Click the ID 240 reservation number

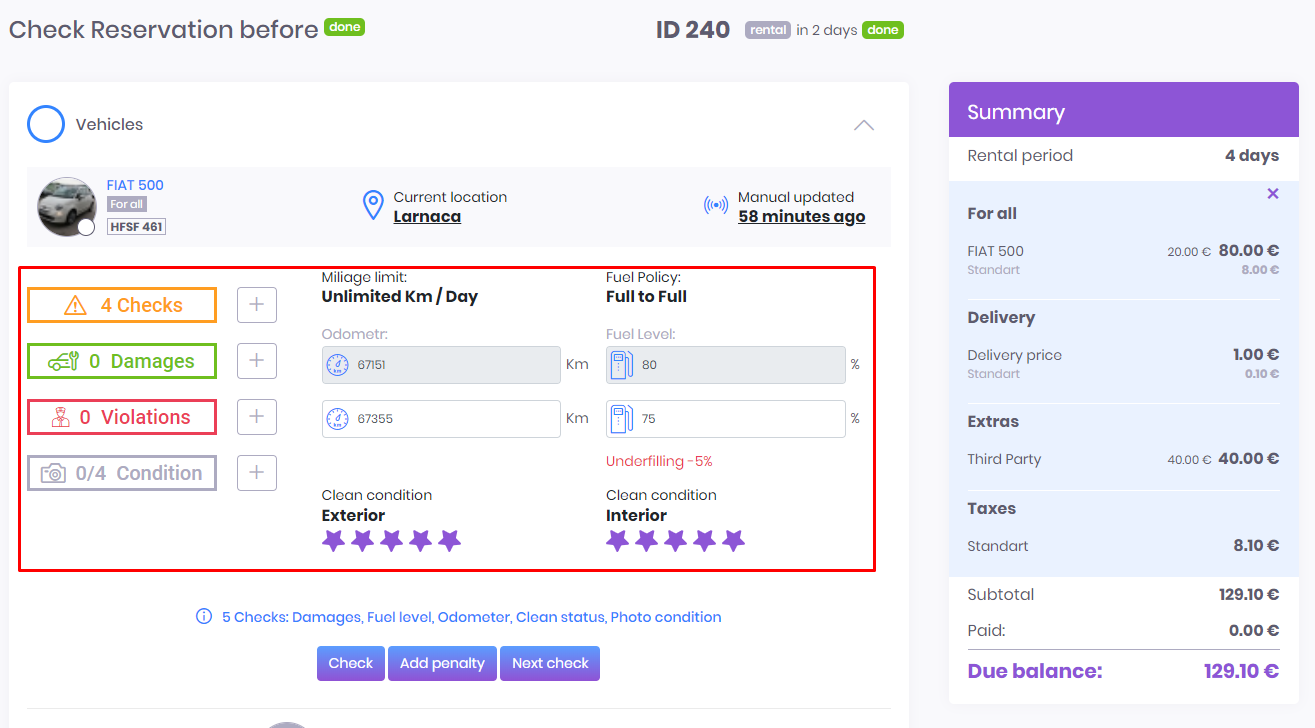(693, 30)
